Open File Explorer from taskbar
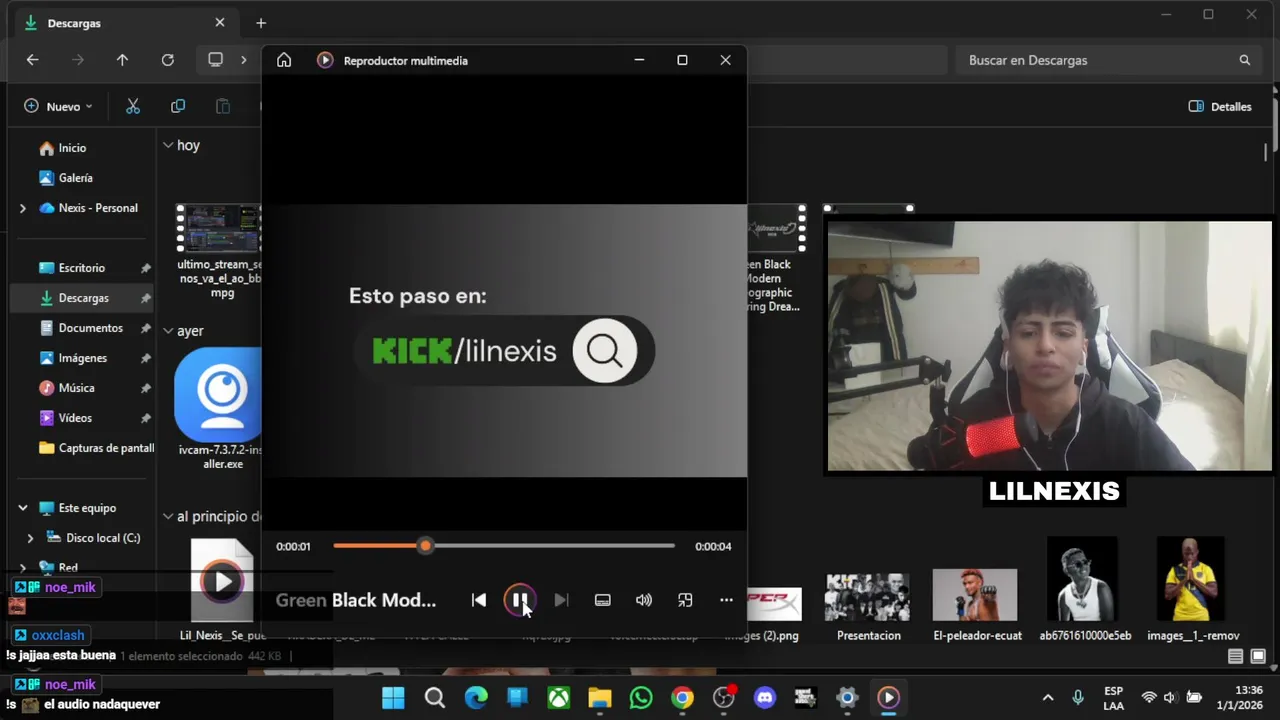Viewport: 1280px width, 720px height. pos(599,698)
